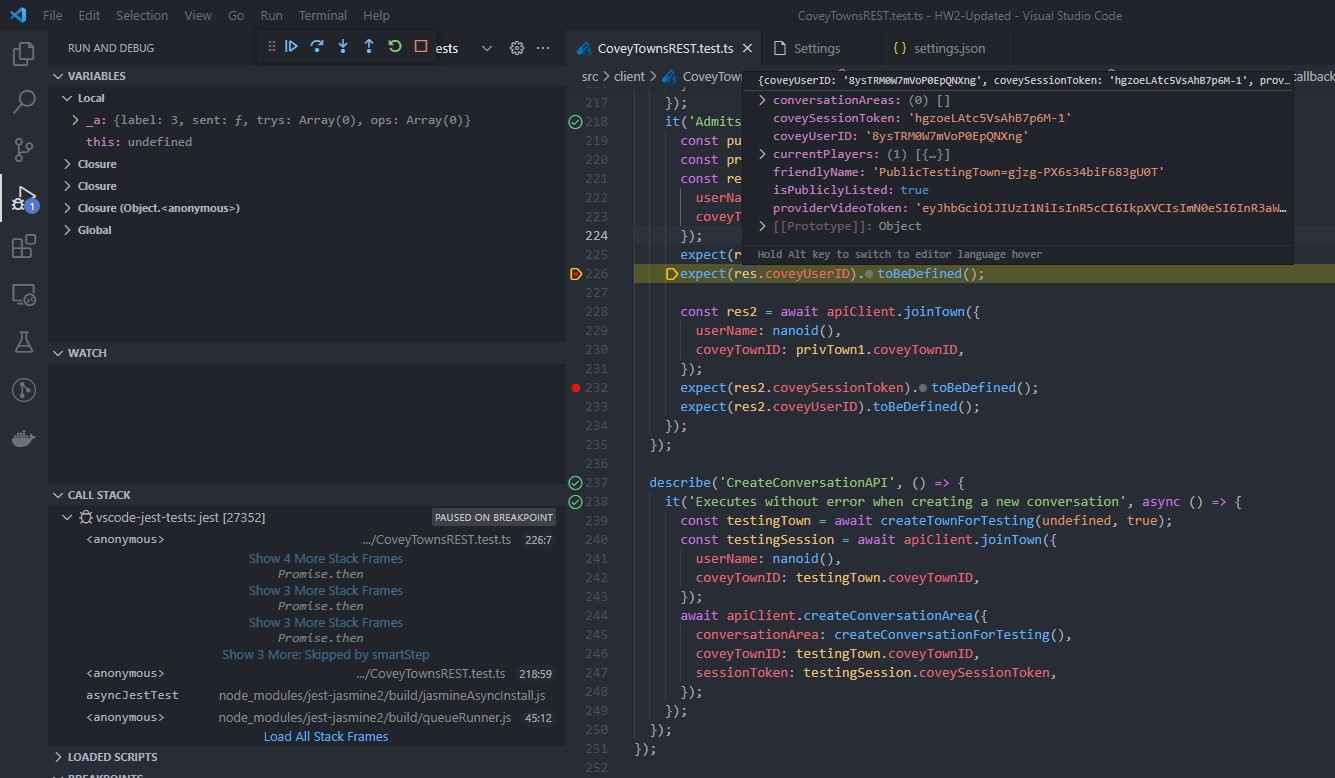Open the Terminal menu
This screenshot has height=778, width=1335.
tap(323, 15)
